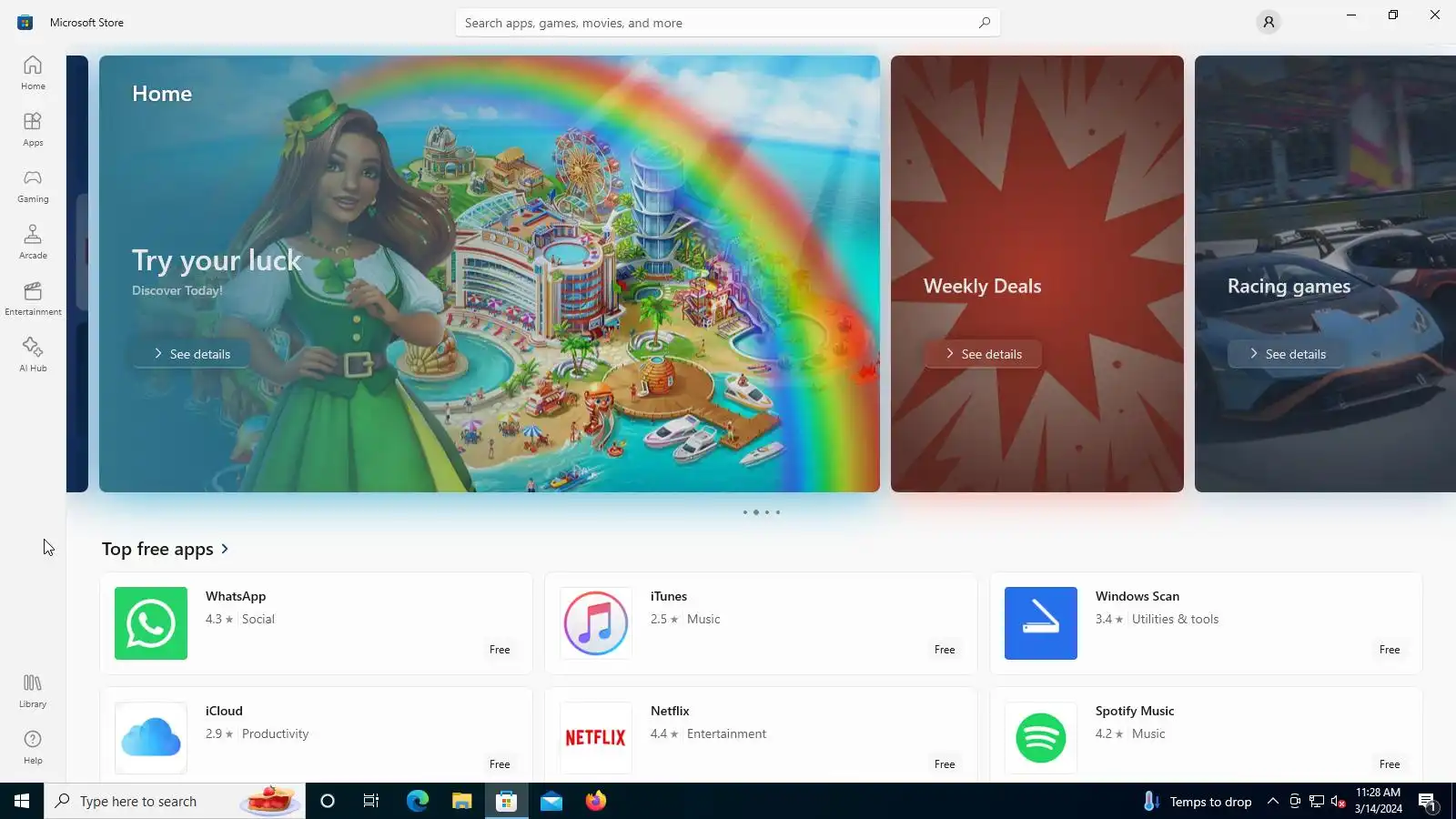This screenshot has width=1456, height=819.
Task: Go to the Gaming section
Action: (x=33, y=186)
